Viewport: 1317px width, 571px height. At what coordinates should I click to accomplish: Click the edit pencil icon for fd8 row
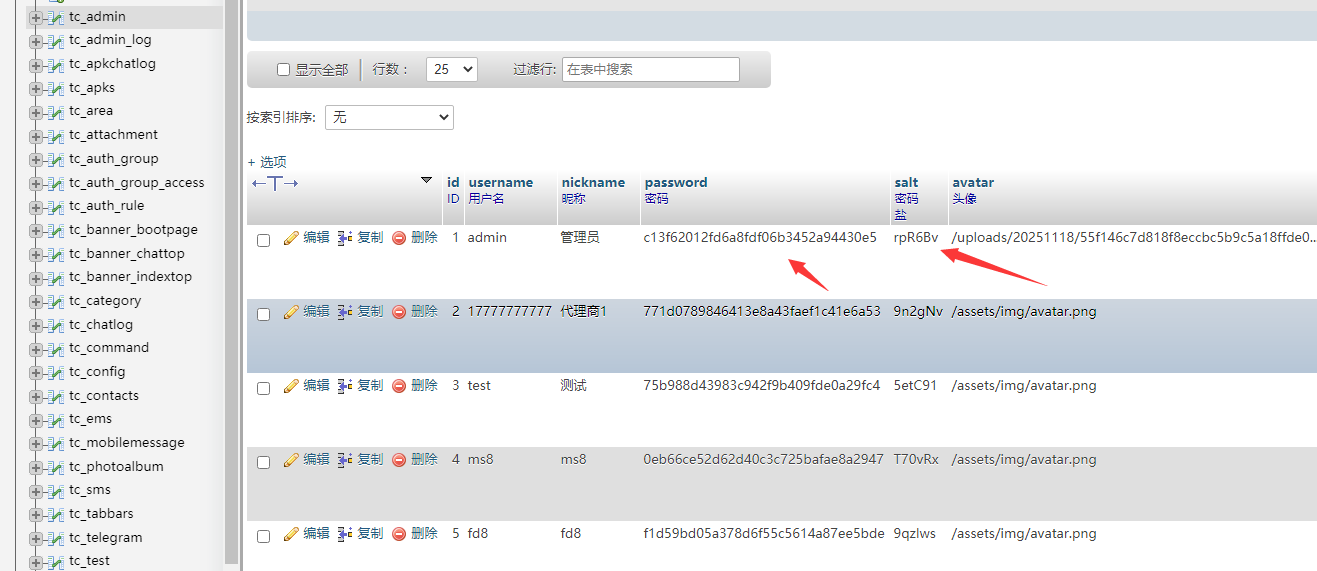(x=292, y=534)
